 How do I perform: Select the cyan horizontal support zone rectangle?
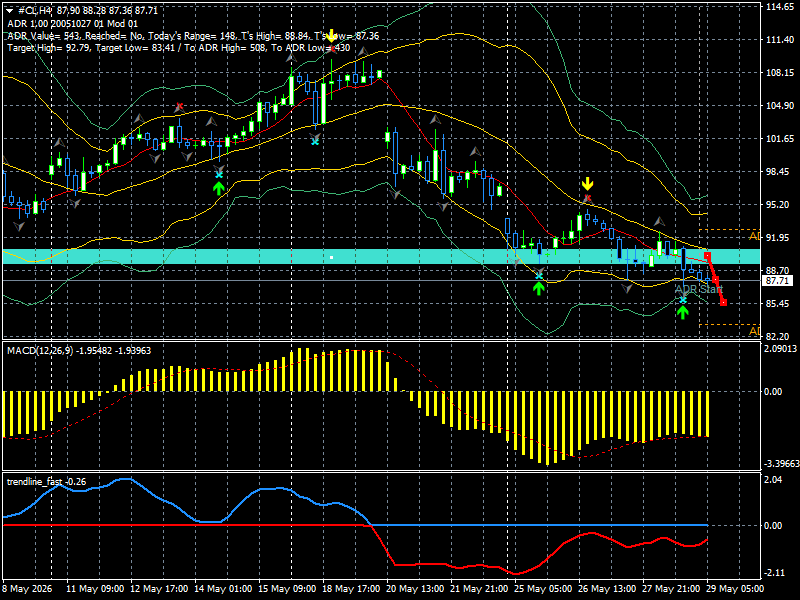point(381,257)
